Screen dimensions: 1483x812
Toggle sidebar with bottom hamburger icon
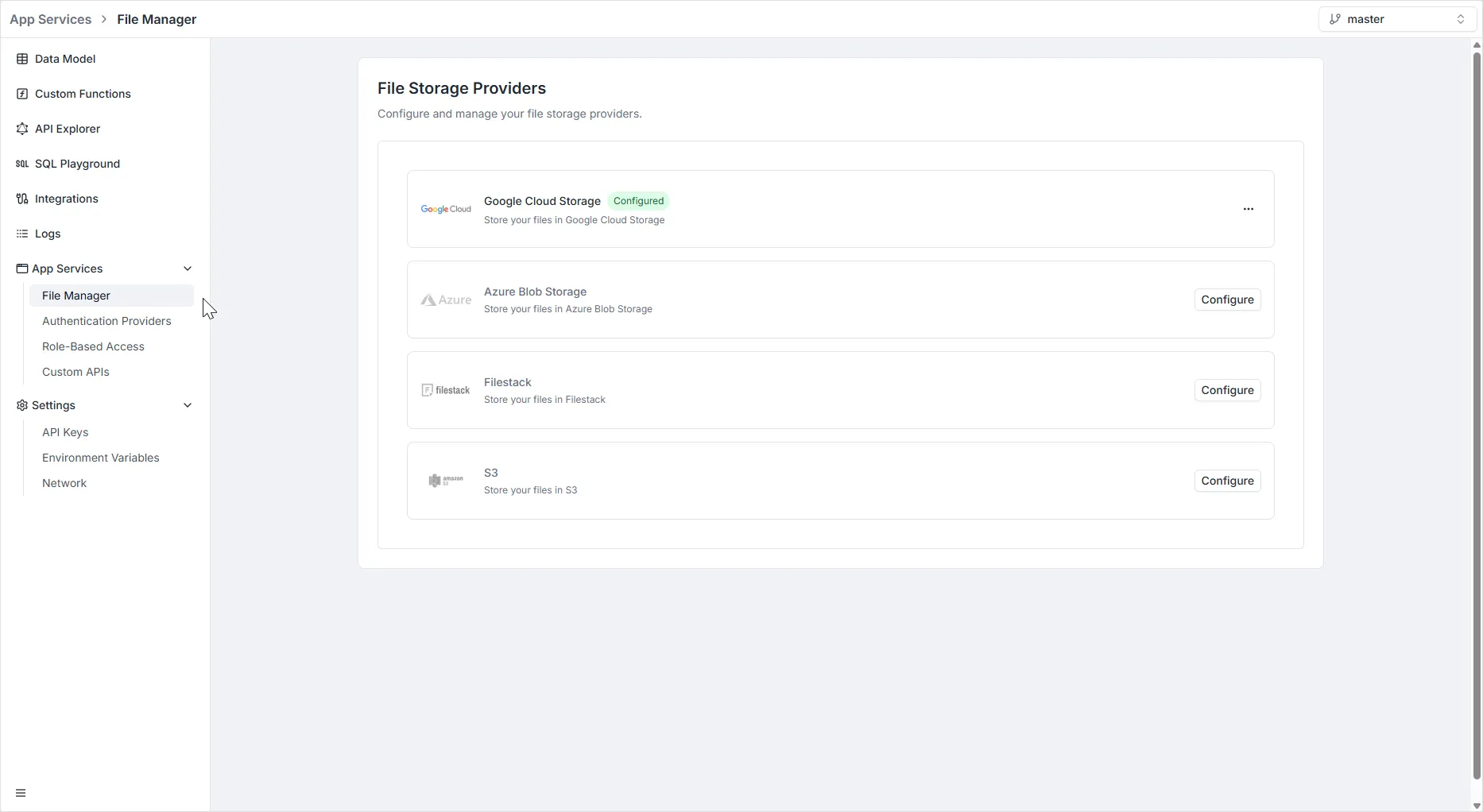coord(21,793)
